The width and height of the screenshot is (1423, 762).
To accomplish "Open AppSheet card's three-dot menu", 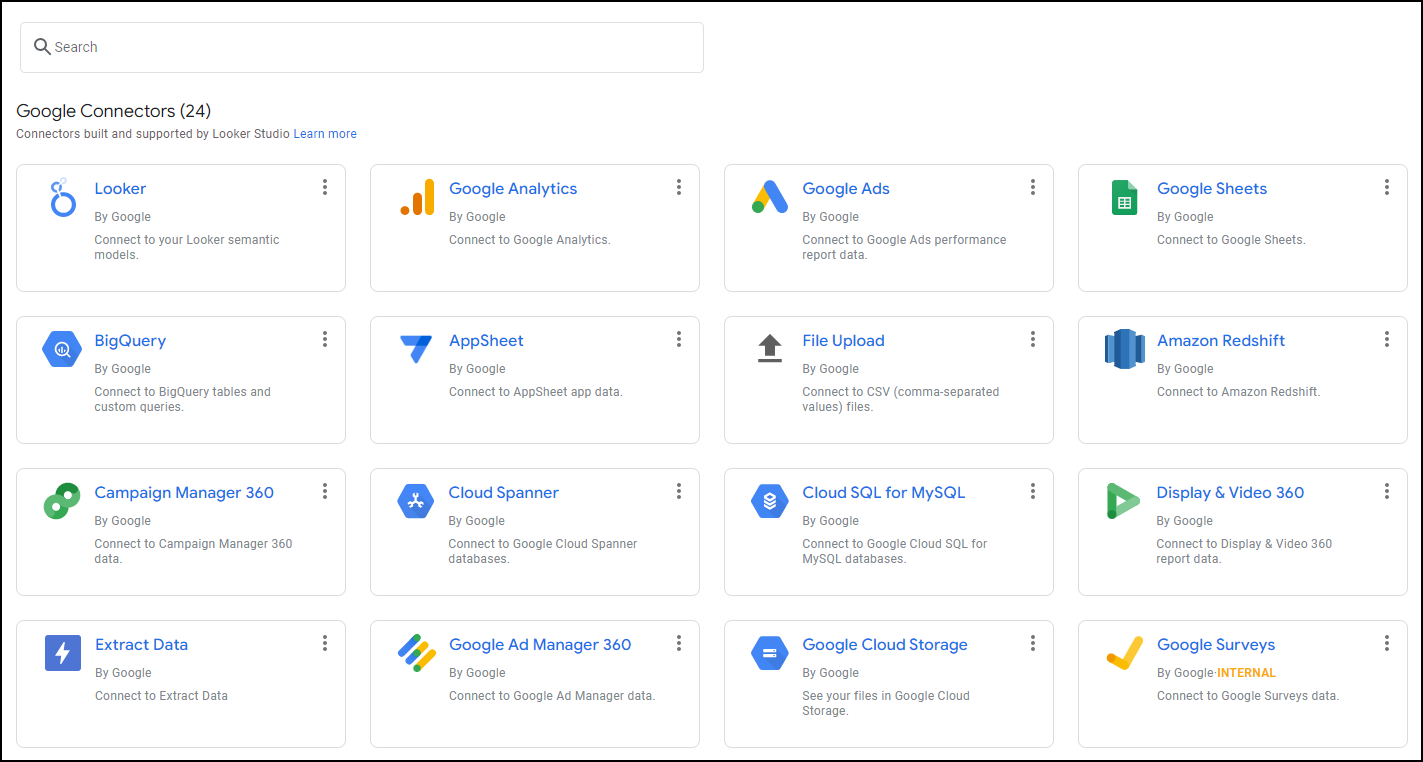I will pos(679,339).
